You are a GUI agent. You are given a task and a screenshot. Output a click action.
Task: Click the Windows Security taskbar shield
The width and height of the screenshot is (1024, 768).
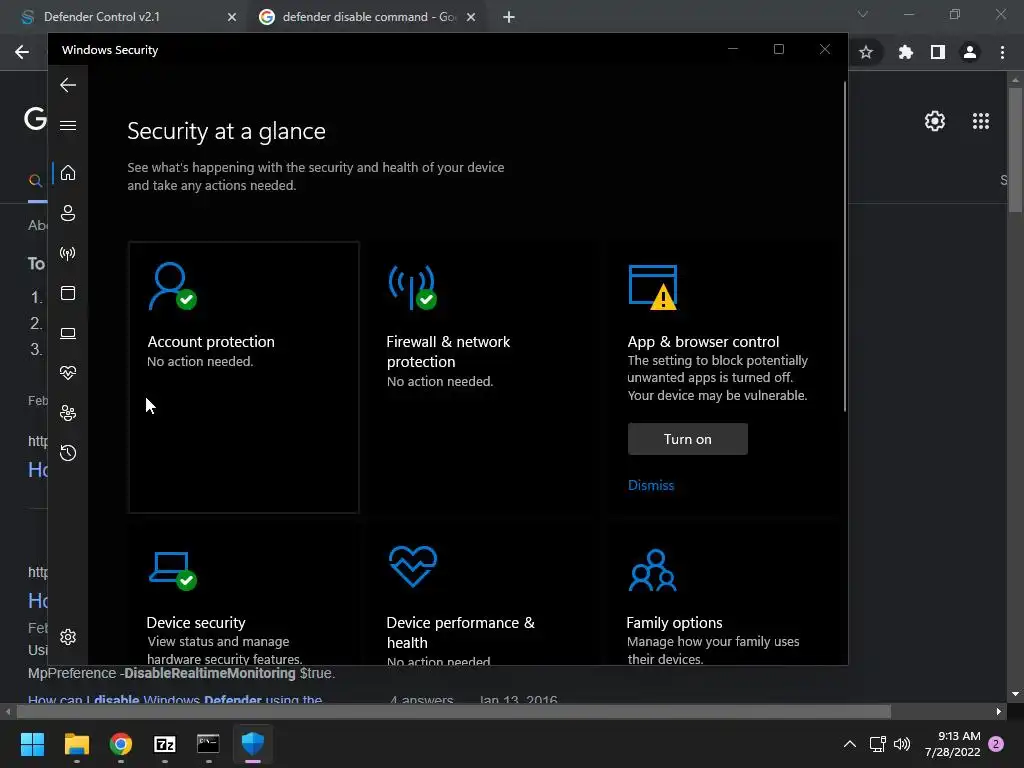(253, 744)
